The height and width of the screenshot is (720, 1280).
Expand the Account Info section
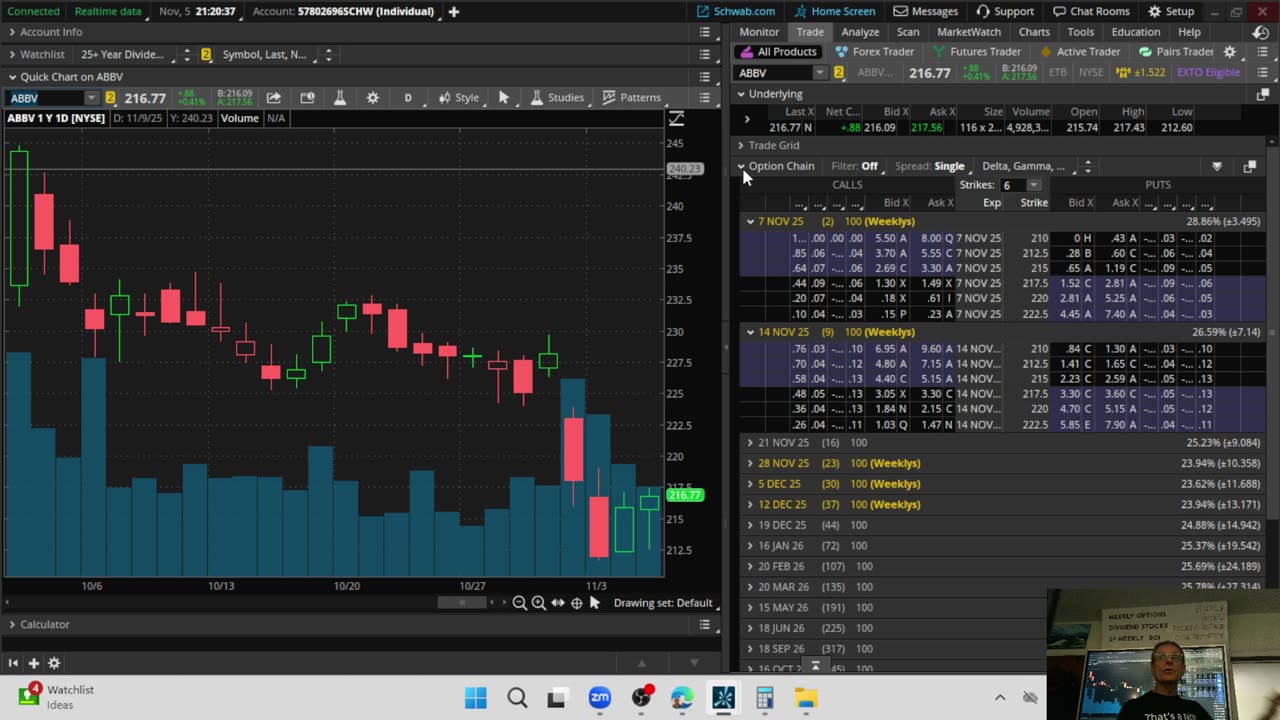point(12,32)
